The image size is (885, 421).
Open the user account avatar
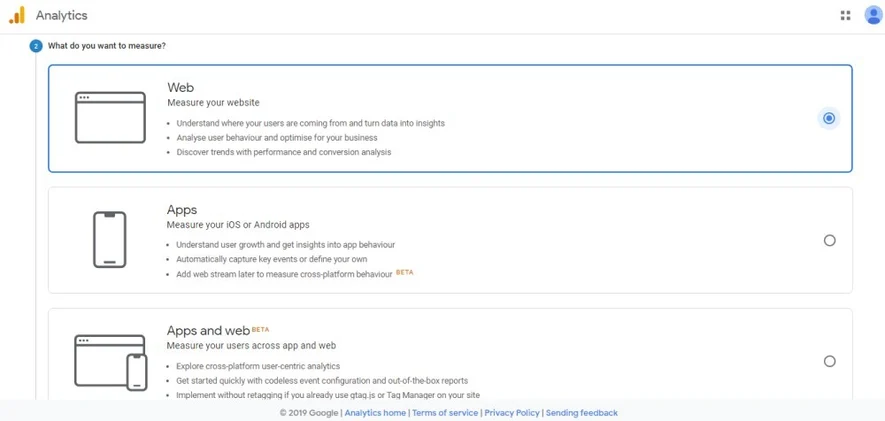pyautogui.click(x=873, y=15)
